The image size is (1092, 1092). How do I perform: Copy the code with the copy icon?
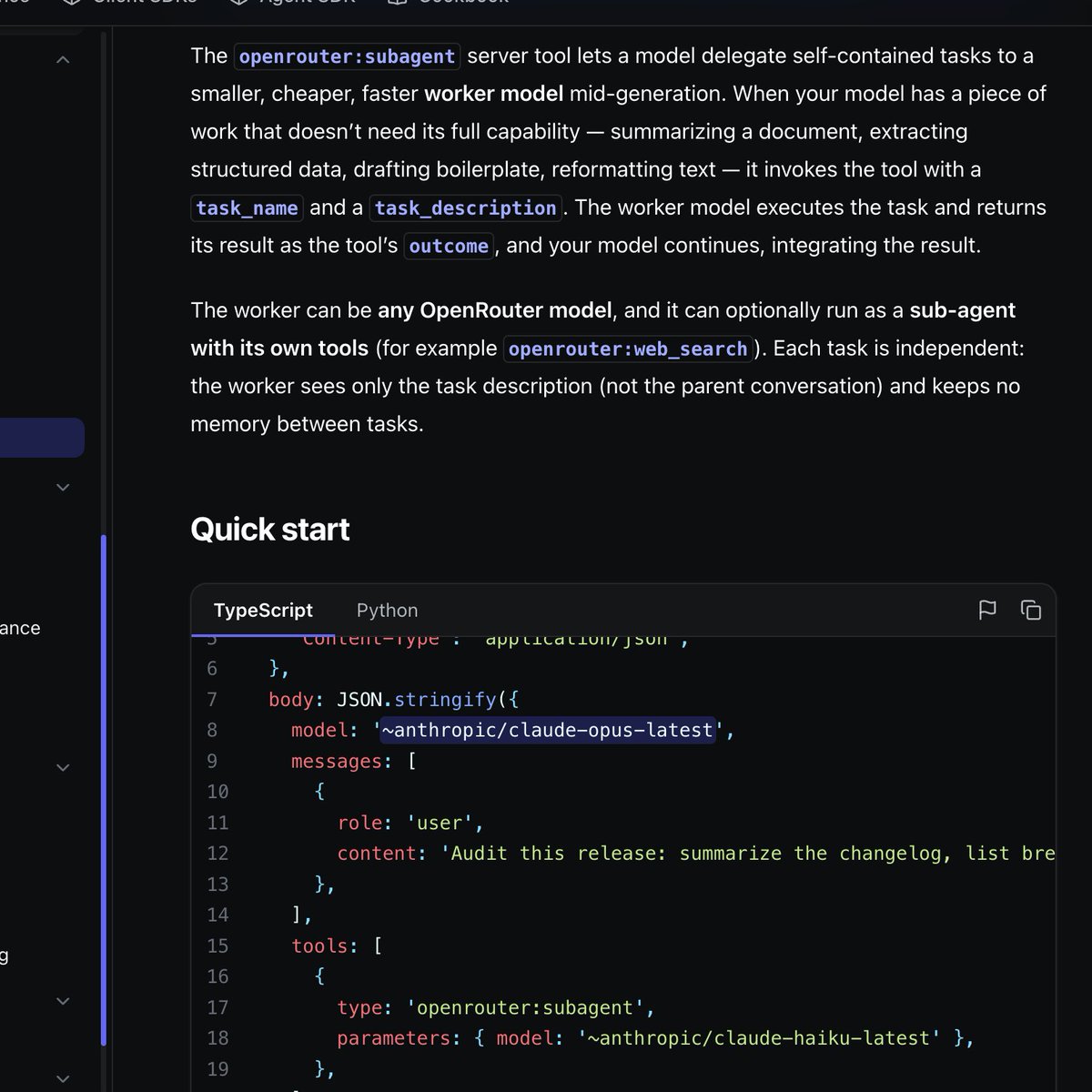pos(1031,610)
